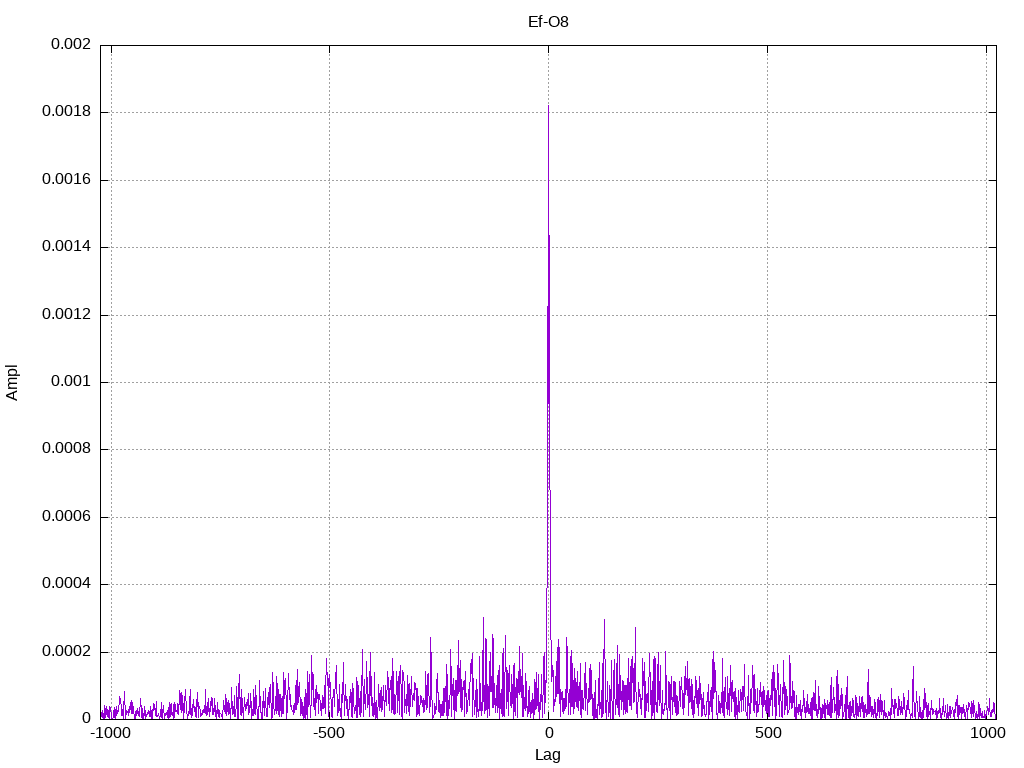Click the y-axis tick value 0.0012
The image size is (1024, 768).
[66, 315]
